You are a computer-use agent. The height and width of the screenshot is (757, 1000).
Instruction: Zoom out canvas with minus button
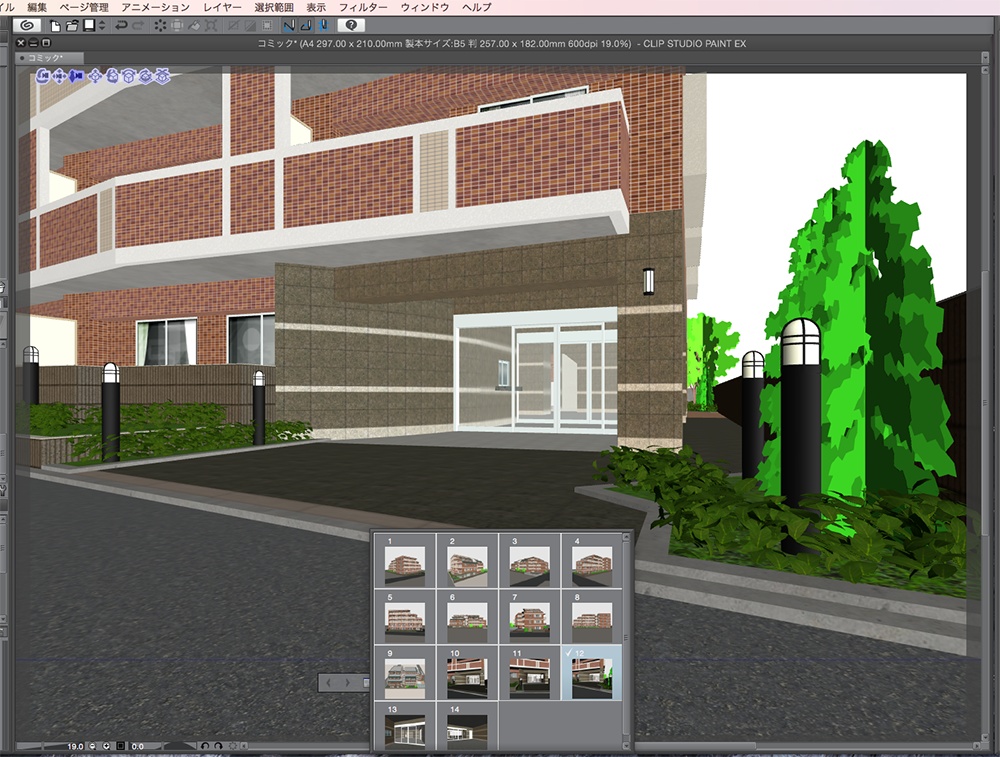click(93, 746)
